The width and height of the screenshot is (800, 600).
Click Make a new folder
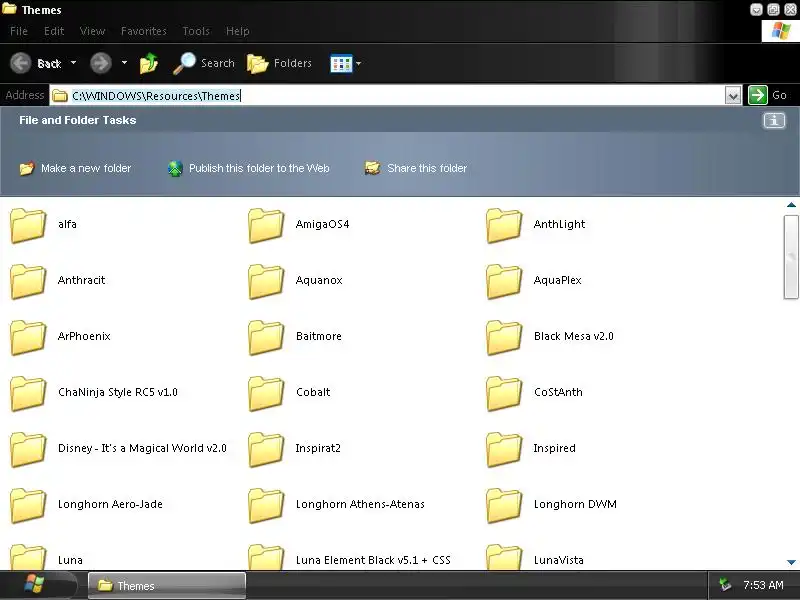point(76,168)
